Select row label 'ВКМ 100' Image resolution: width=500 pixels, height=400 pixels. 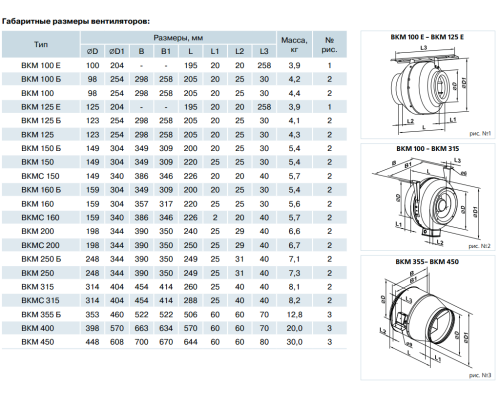pos(37,93)
